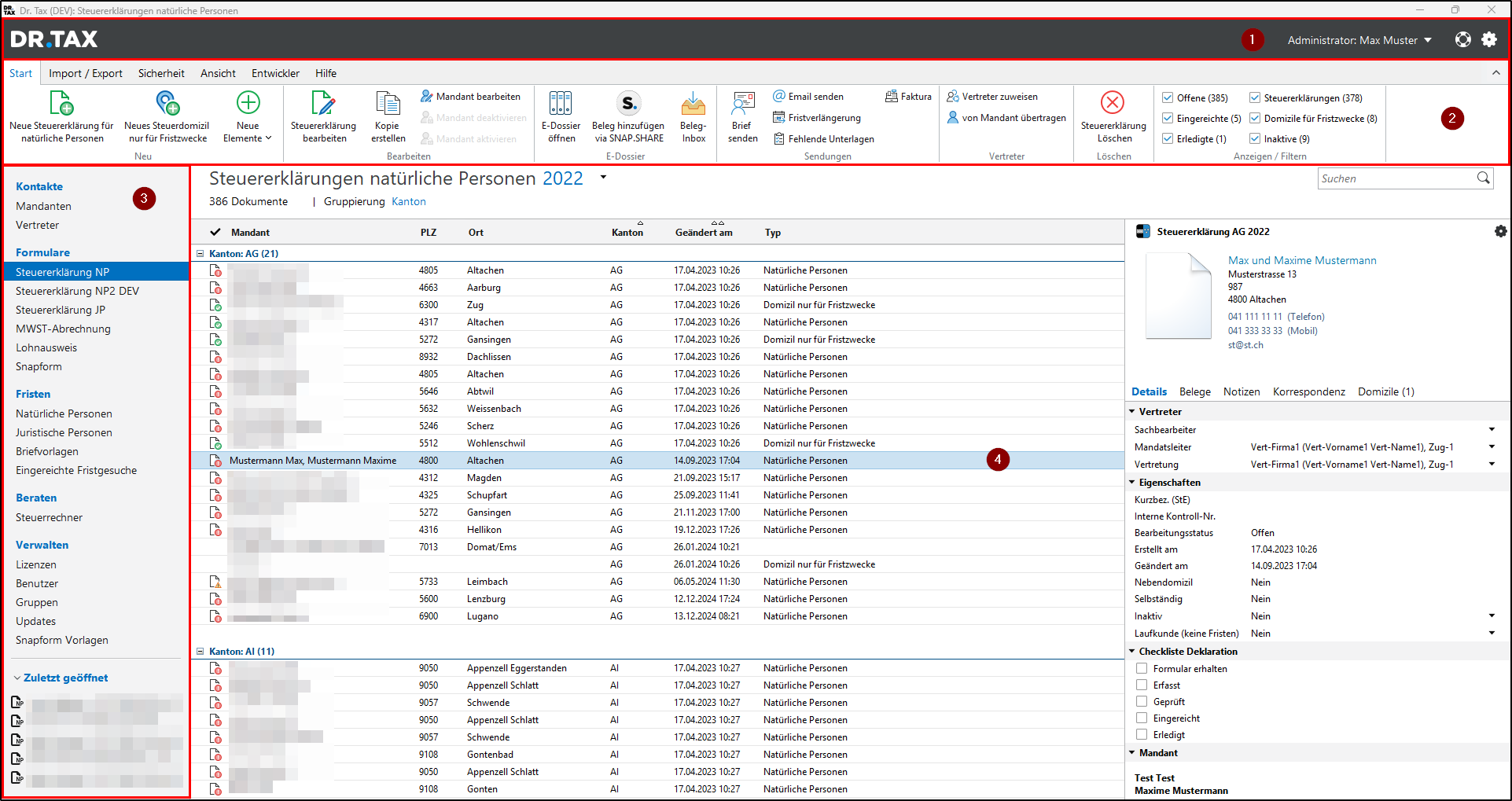The image size is (1512, 801).
Task: Collapse the Vertreter section
Action: [1132, 411]
